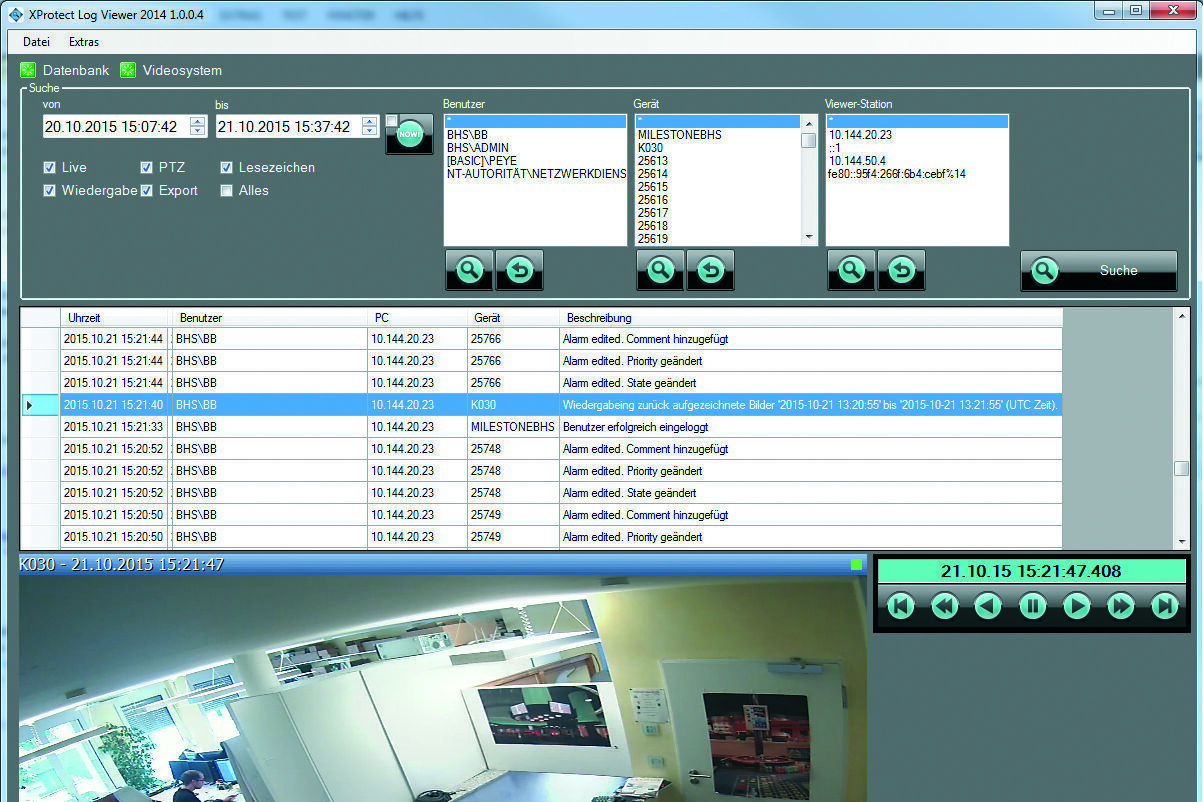Click the search icon below the Gerät list
The height and width of the screenshot is (802, 1203).
[x=660, y=270]
